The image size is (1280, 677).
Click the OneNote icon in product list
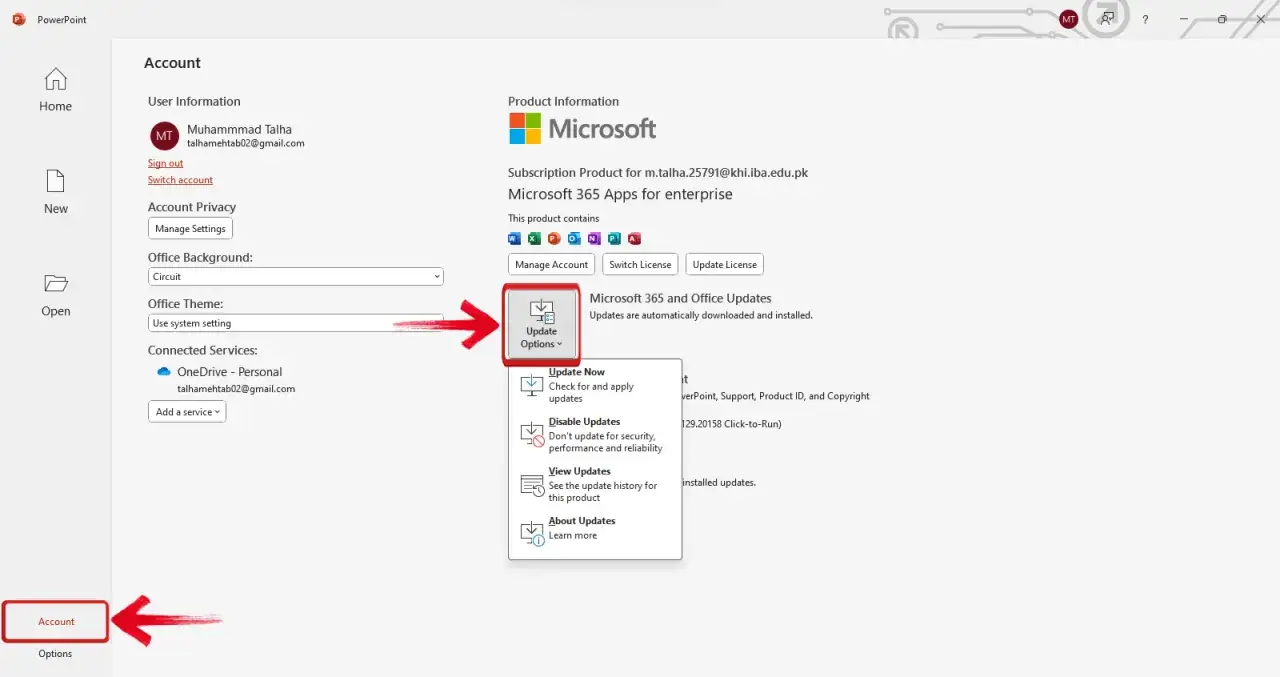click(x=593, y=238)
